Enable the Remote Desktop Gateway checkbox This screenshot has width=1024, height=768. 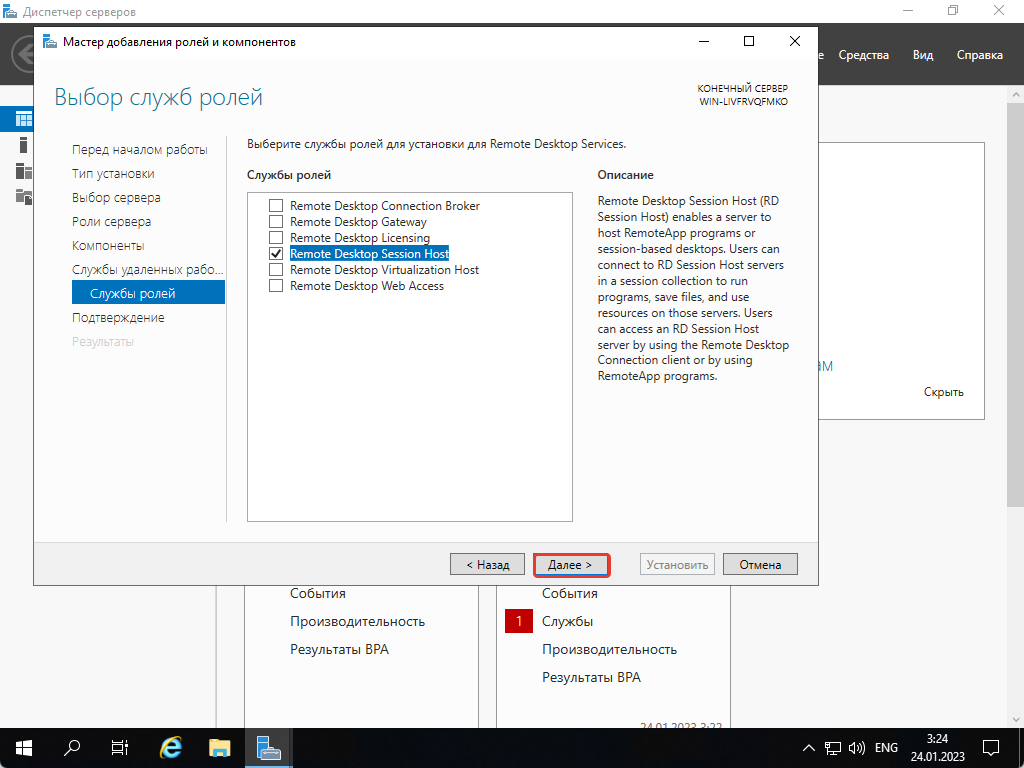(x=276, y=222)
